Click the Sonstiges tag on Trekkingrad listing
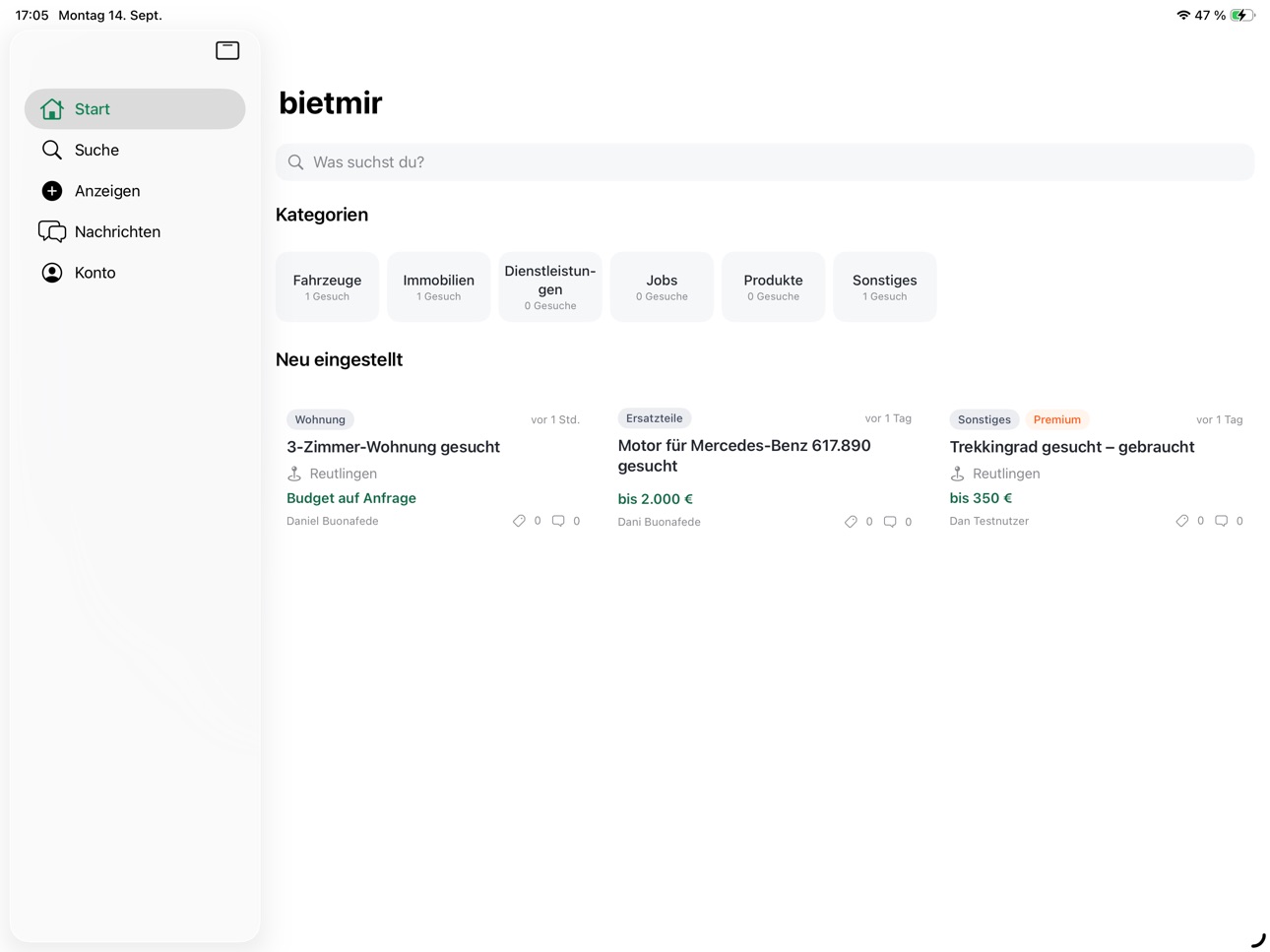This screenshot has height=952, width=1270. (x=984, y=419)
